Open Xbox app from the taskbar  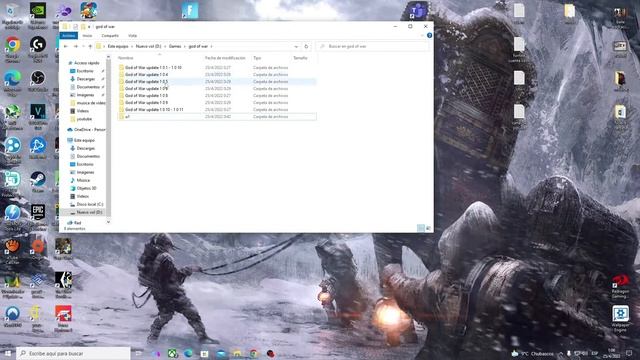(x=173, y=354)
